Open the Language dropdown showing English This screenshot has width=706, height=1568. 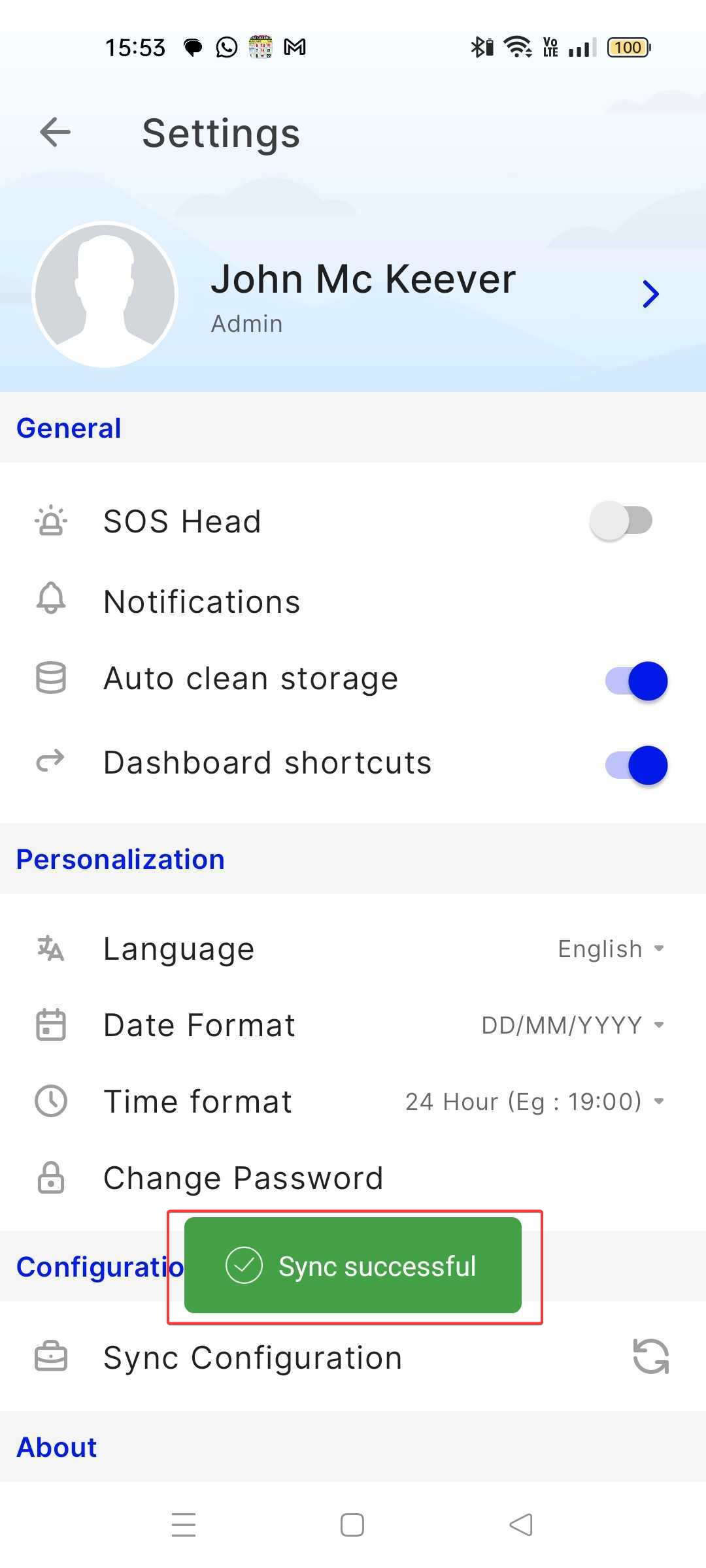pos(611,949)
